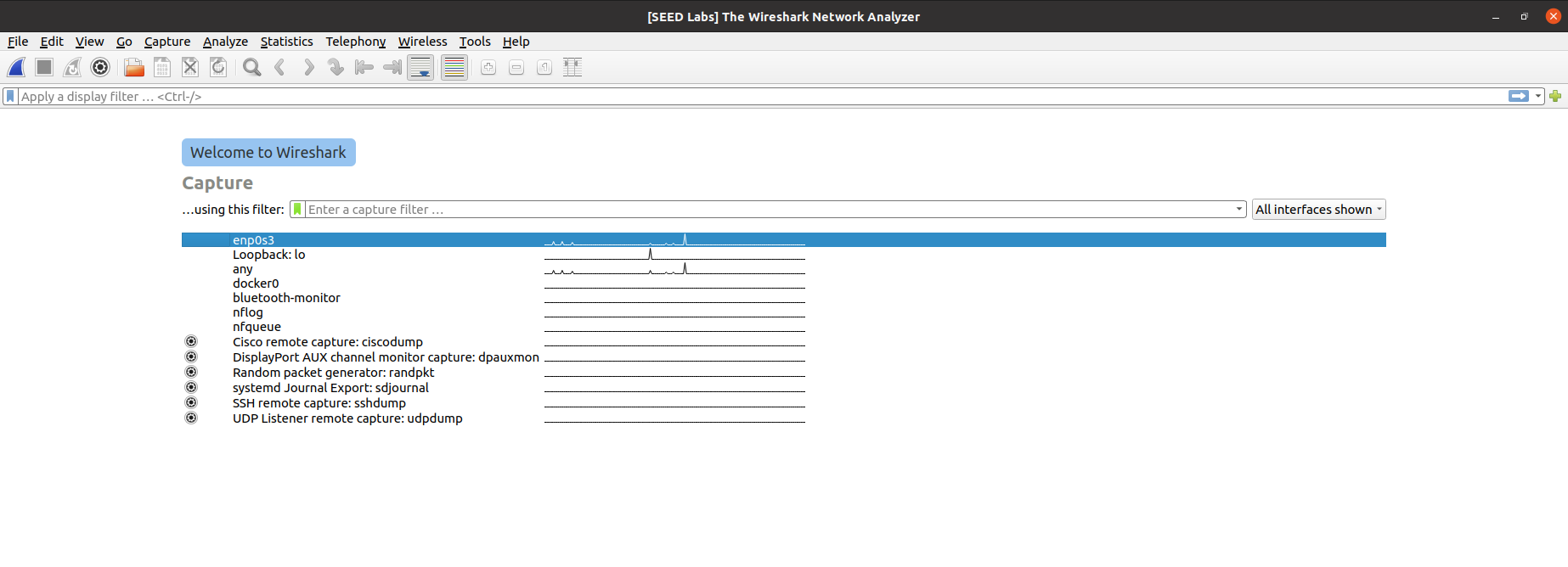1568x567 pixels.
Task: Select UDP Listener remote capture: udpdump row
Action: click(x=784, y=418)
